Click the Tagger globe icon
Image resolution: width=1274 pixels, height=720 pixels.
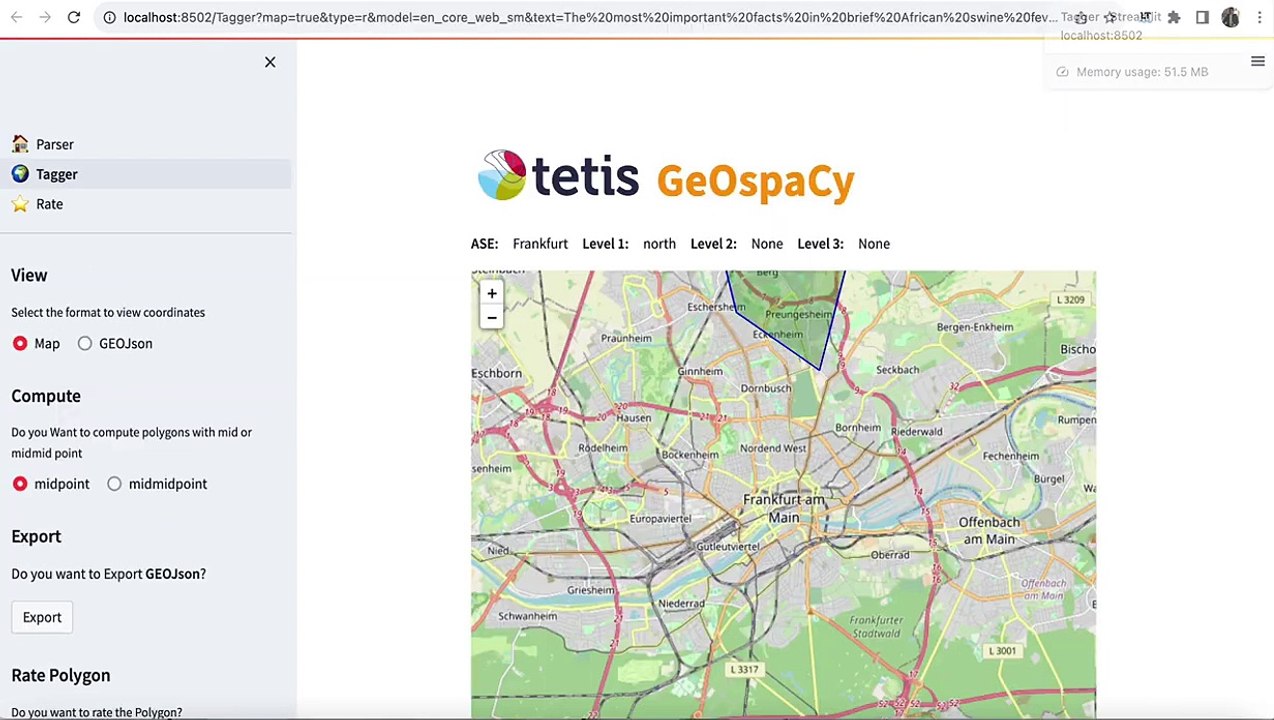click(x=20, y=174)
